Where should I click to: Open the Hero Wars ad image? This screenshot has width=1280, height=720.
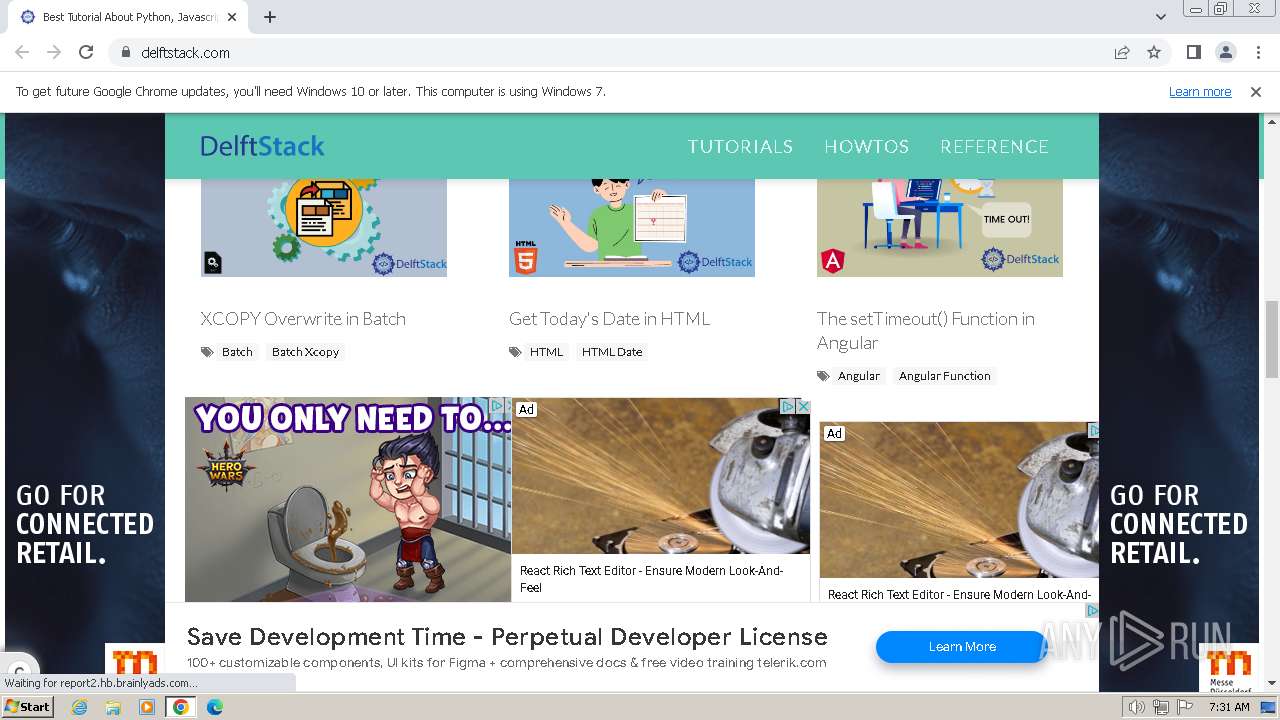(348, 500)
